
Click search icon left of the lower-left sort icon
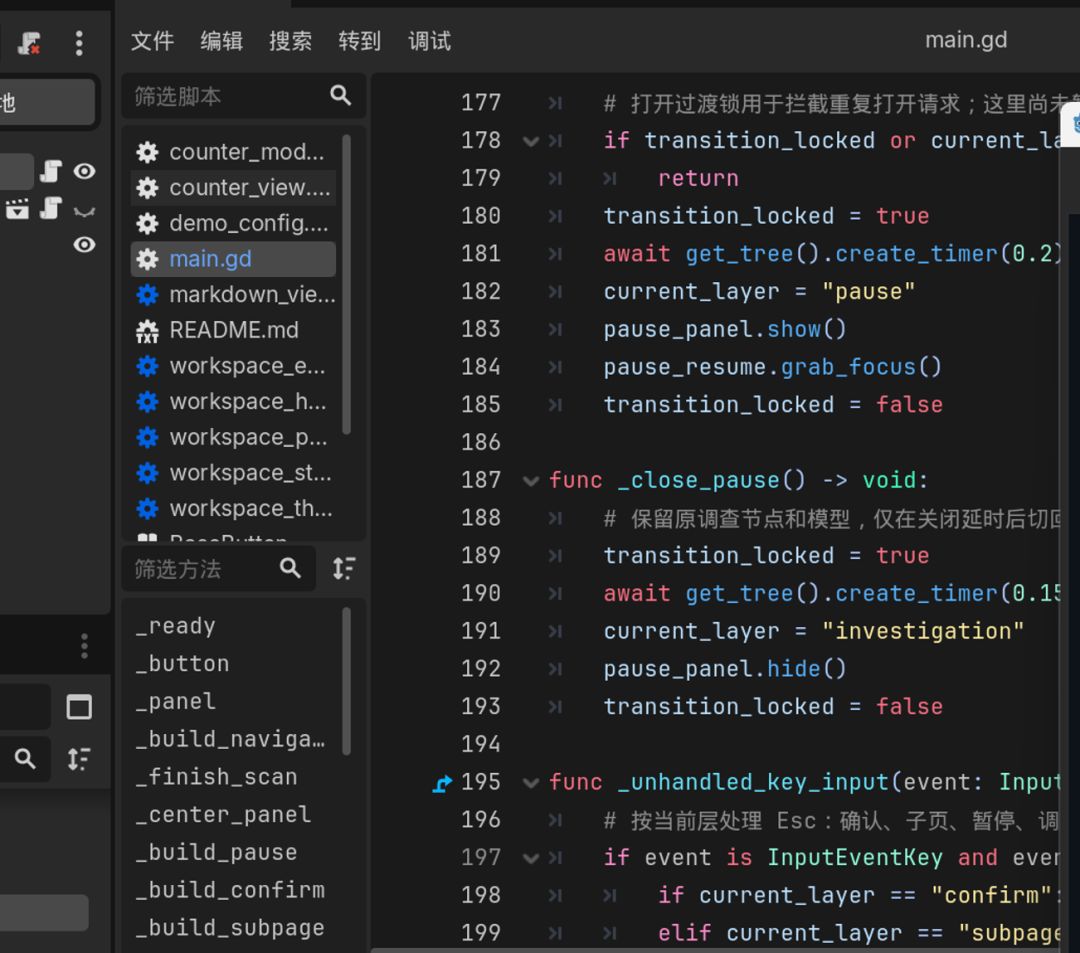click(x=25, y=759)
